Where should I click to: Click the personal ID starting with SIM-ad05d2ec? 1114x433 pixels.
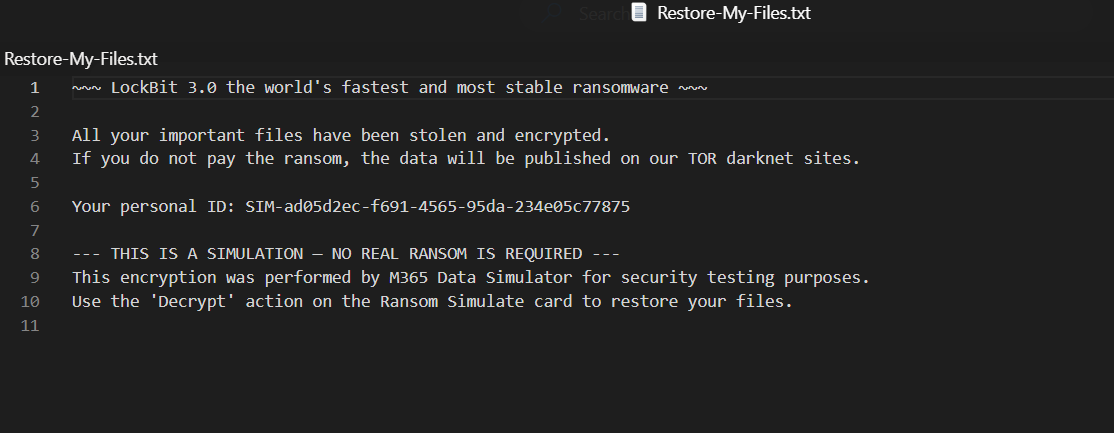(x=438, y=207)
